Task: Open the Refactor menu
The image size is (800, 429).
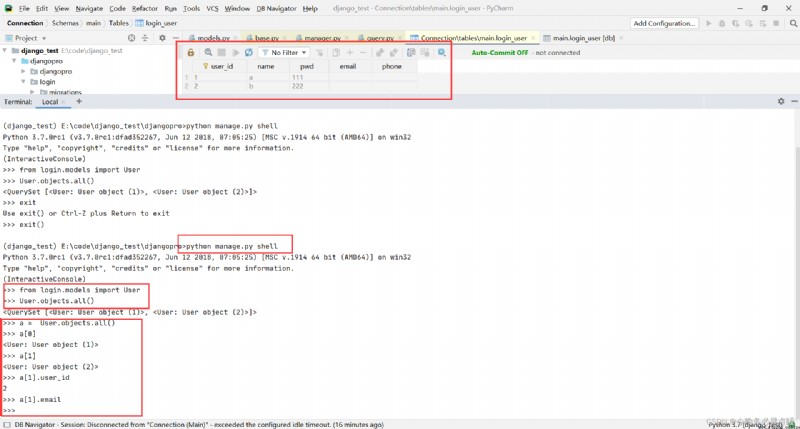Action: pos(145,9)
